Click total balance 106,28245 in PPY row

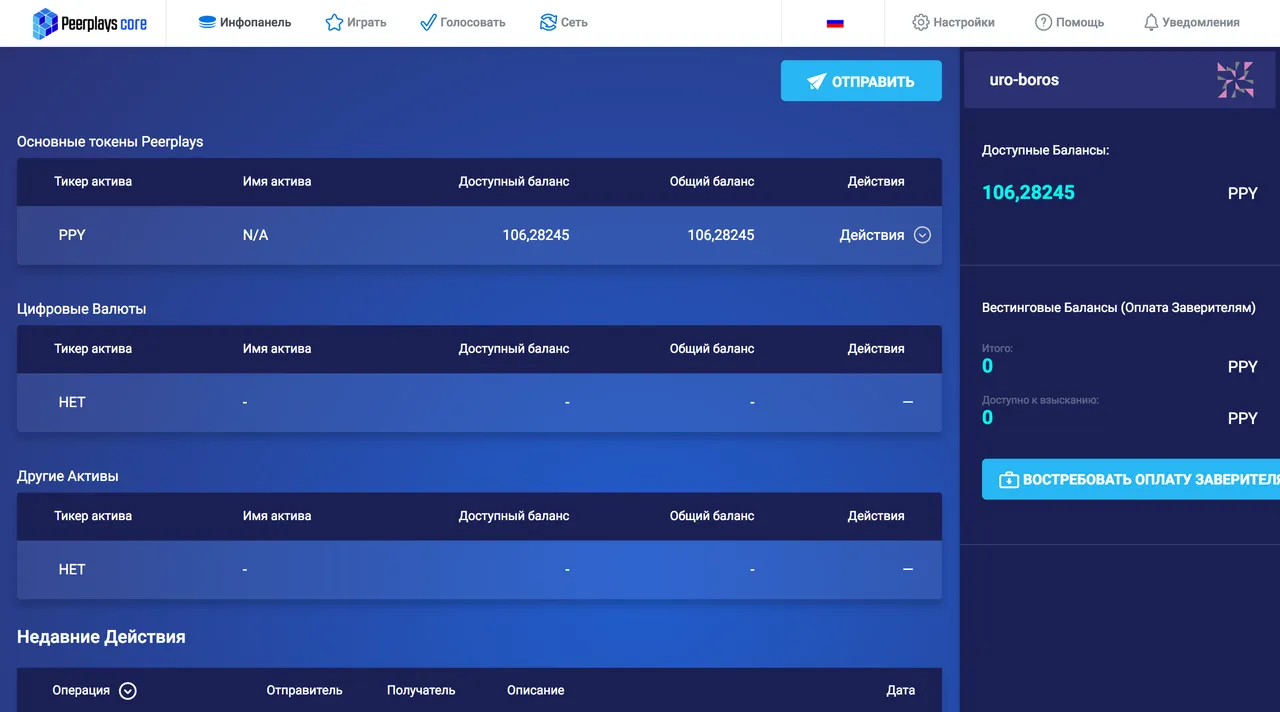pos(720,235)
